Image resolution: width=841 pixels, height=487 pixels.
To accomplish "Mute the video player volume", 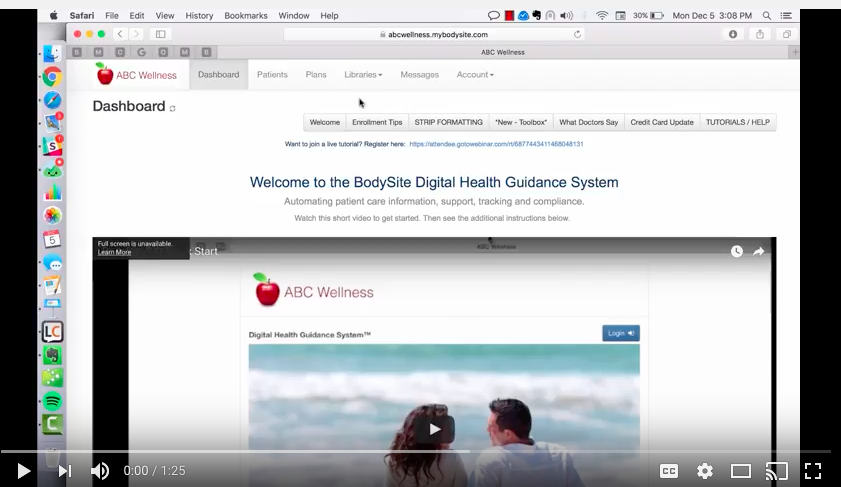I will pyautogui.click(x=100, y=471).
